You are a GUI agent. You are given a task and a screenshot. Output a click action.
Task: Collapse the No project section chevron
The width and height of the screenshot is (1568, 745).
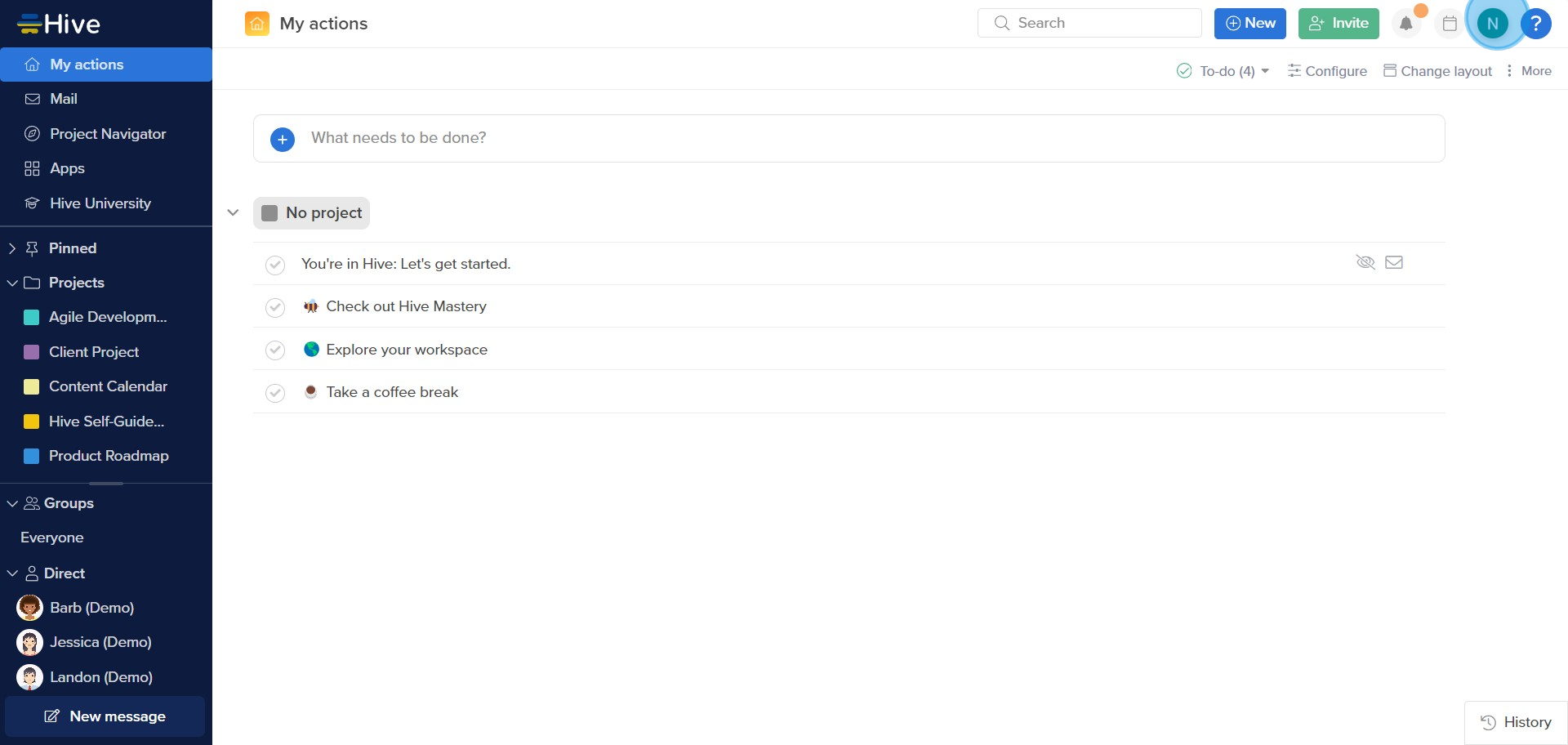[233, 212]
